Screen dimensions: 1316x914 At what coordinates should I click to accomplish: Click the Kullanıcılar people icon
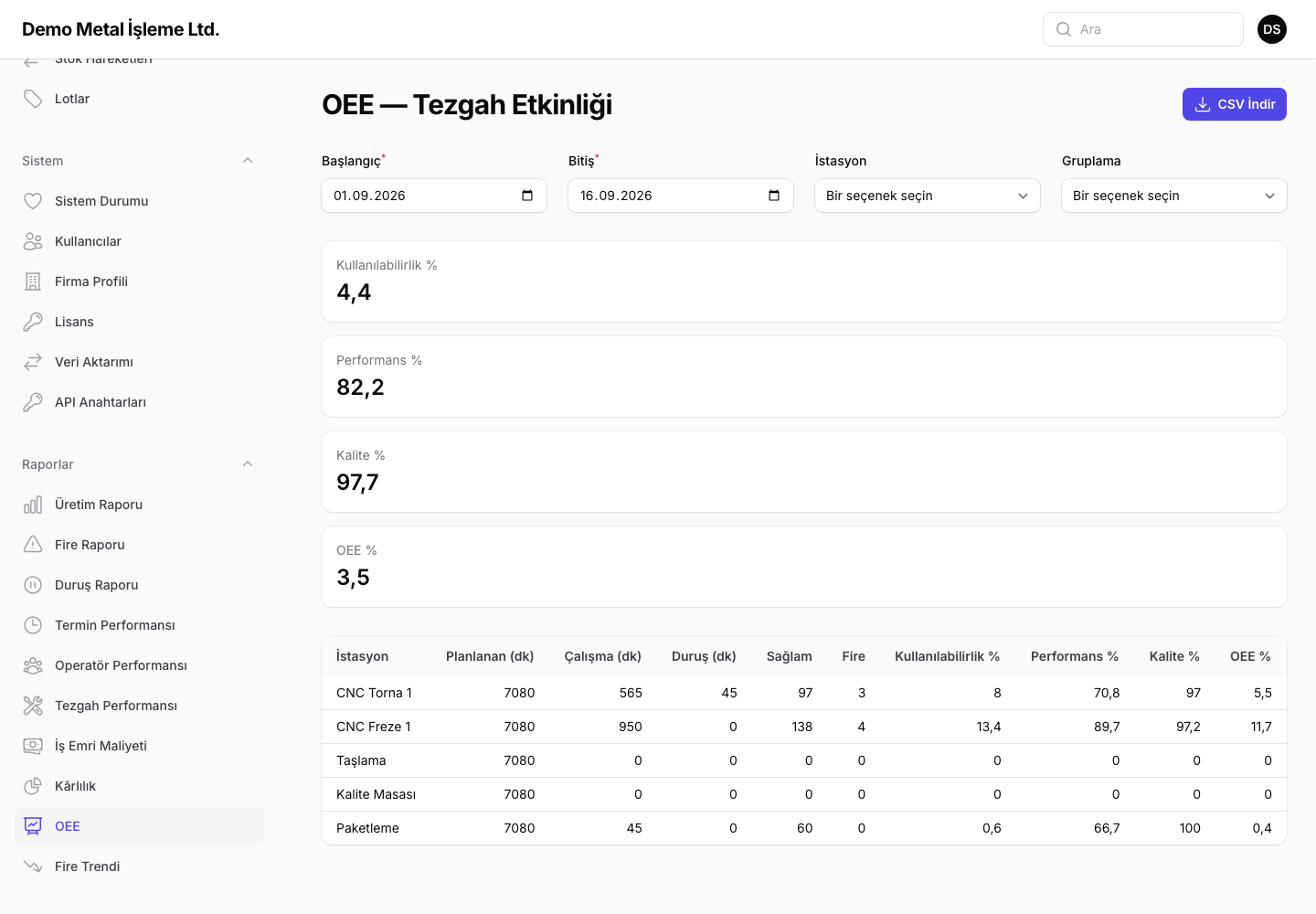coord(33,241)
